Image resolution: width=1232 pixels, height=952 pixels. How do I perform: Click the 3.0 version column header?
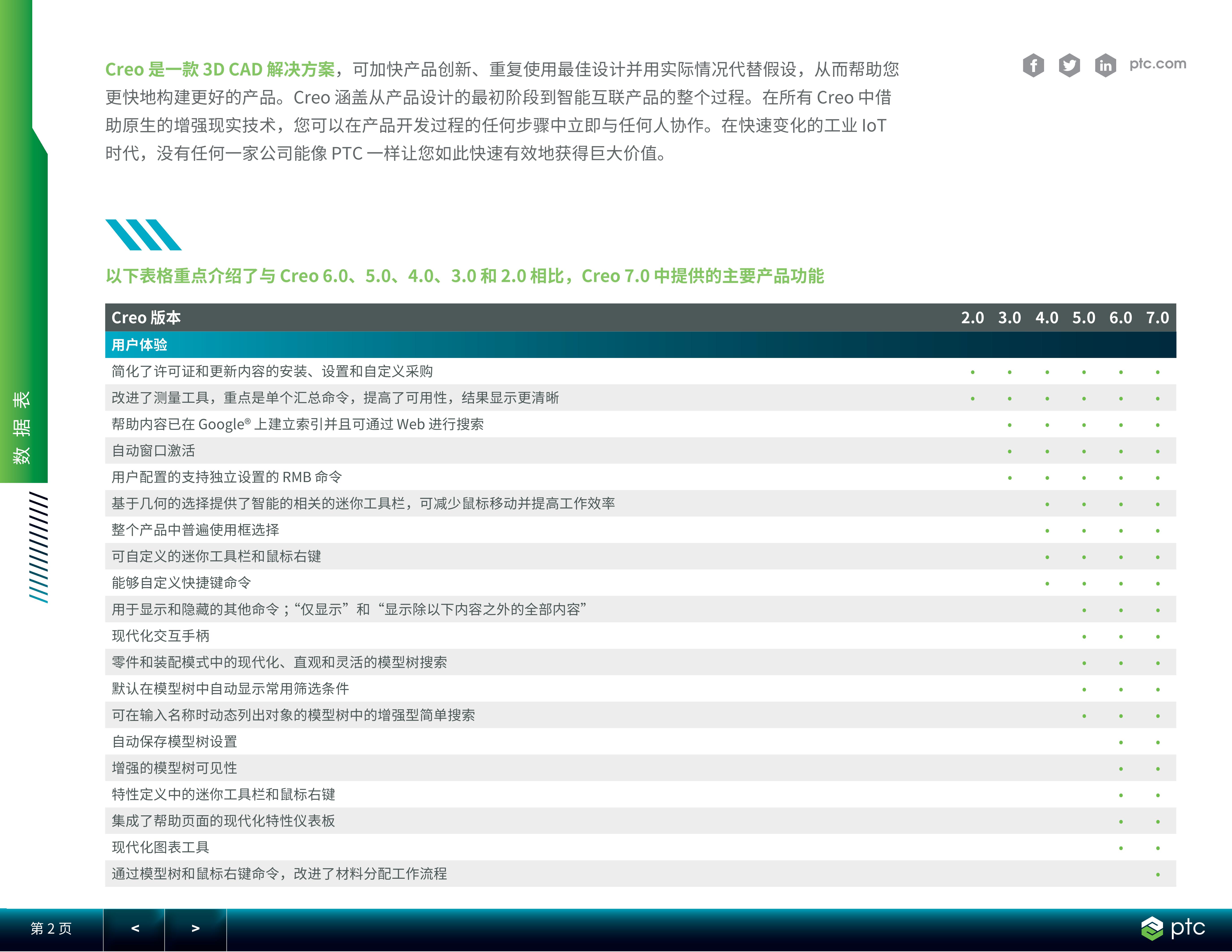pos(1010,318)
